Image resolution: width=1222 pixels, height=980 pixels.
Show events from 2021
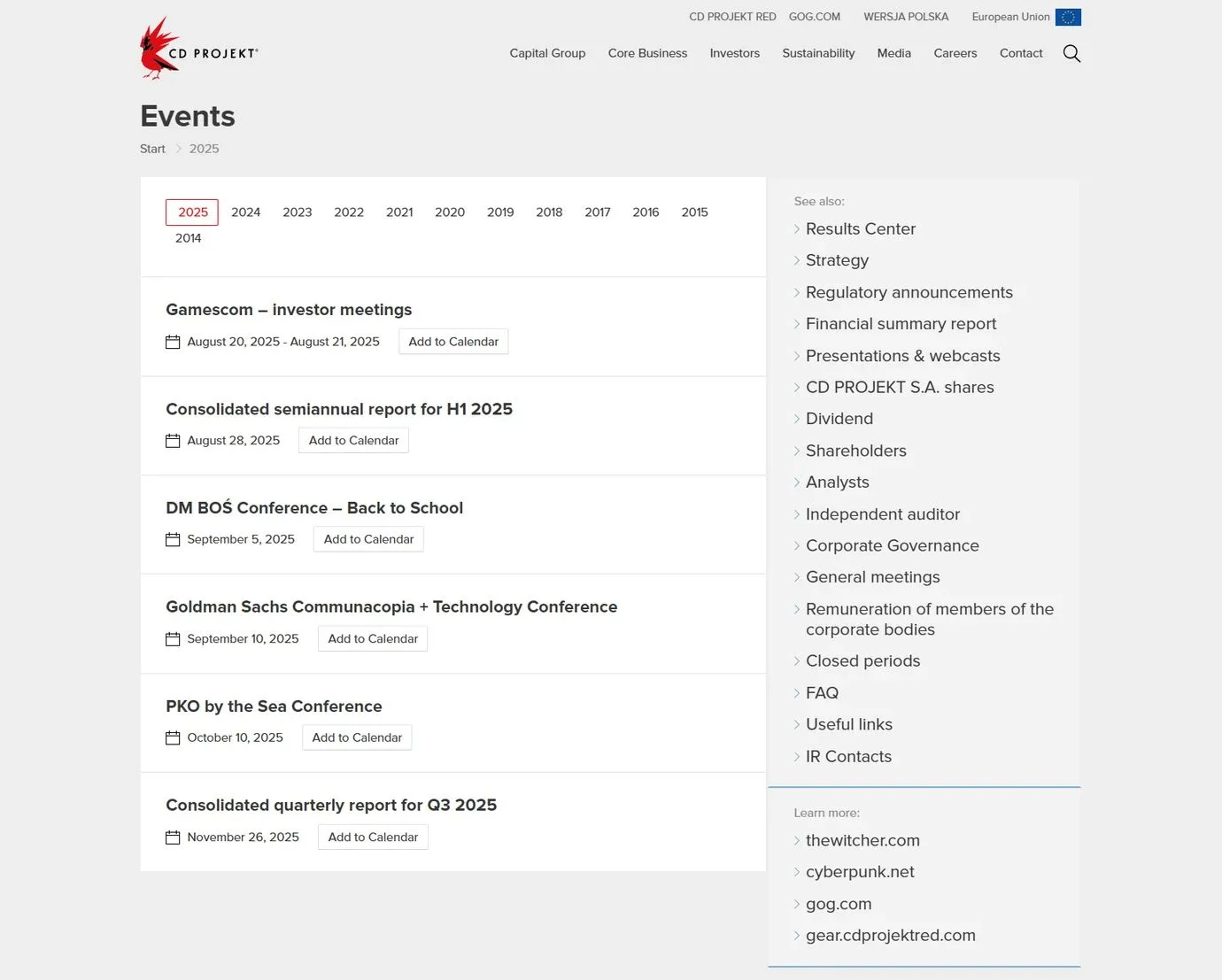399,212
